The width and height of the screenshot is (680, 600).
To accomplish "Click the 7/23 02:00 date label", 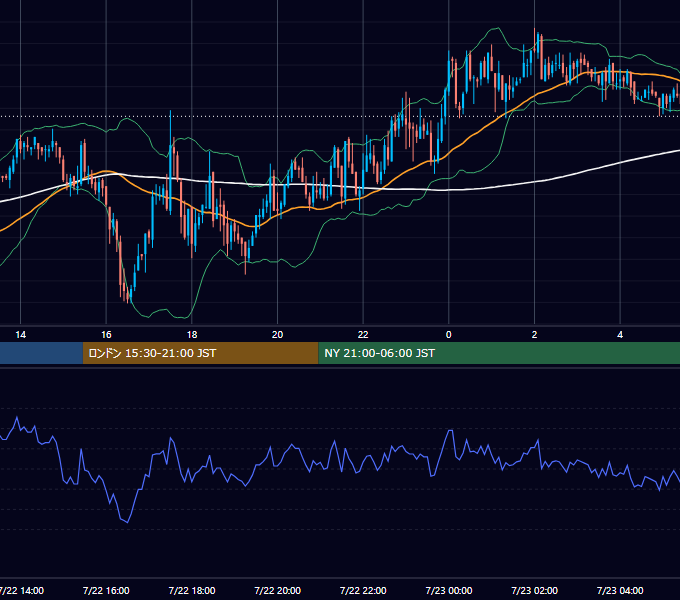I will click(534, 590).
